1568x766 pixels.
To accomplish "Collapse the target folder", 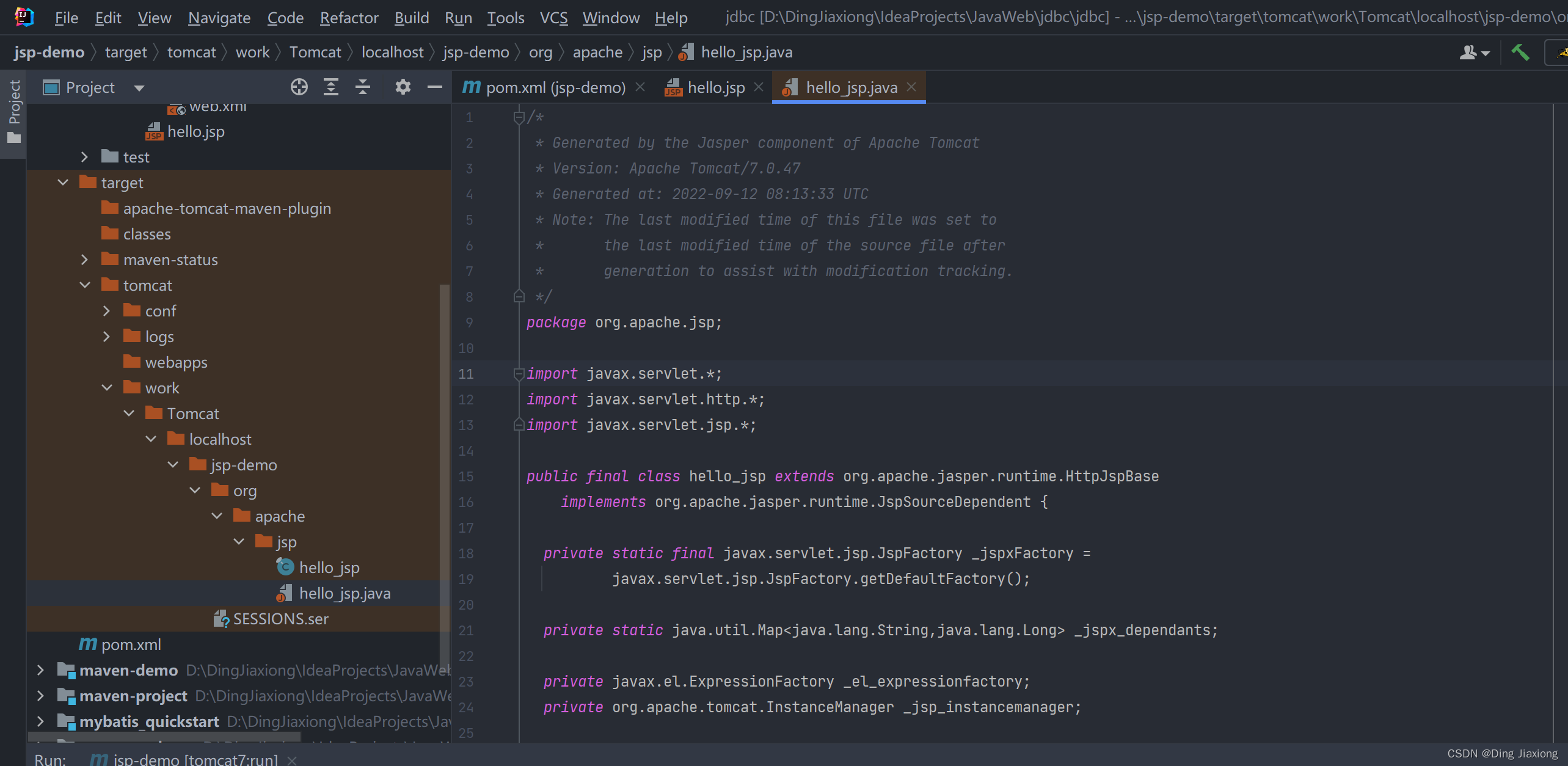I will coord(62,183).
